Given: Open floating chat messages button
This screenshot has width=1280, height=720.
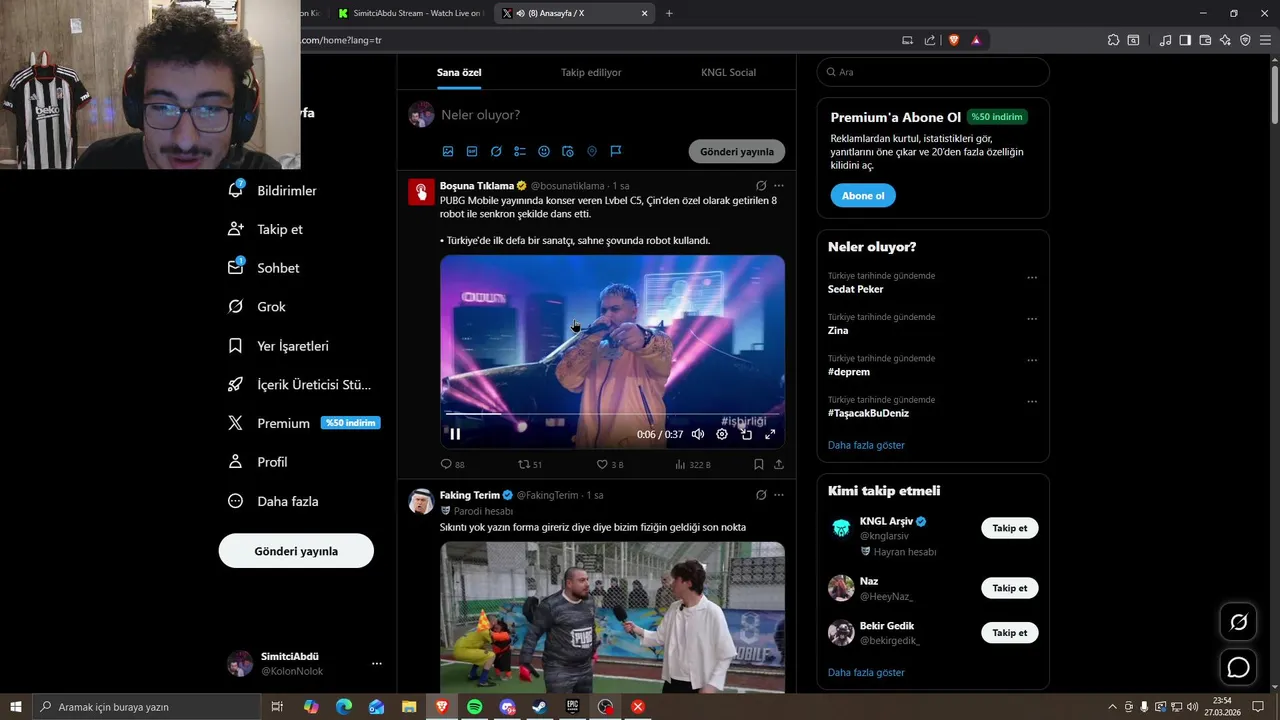Looking at the screenshot, I should (x=1238, y=667).
